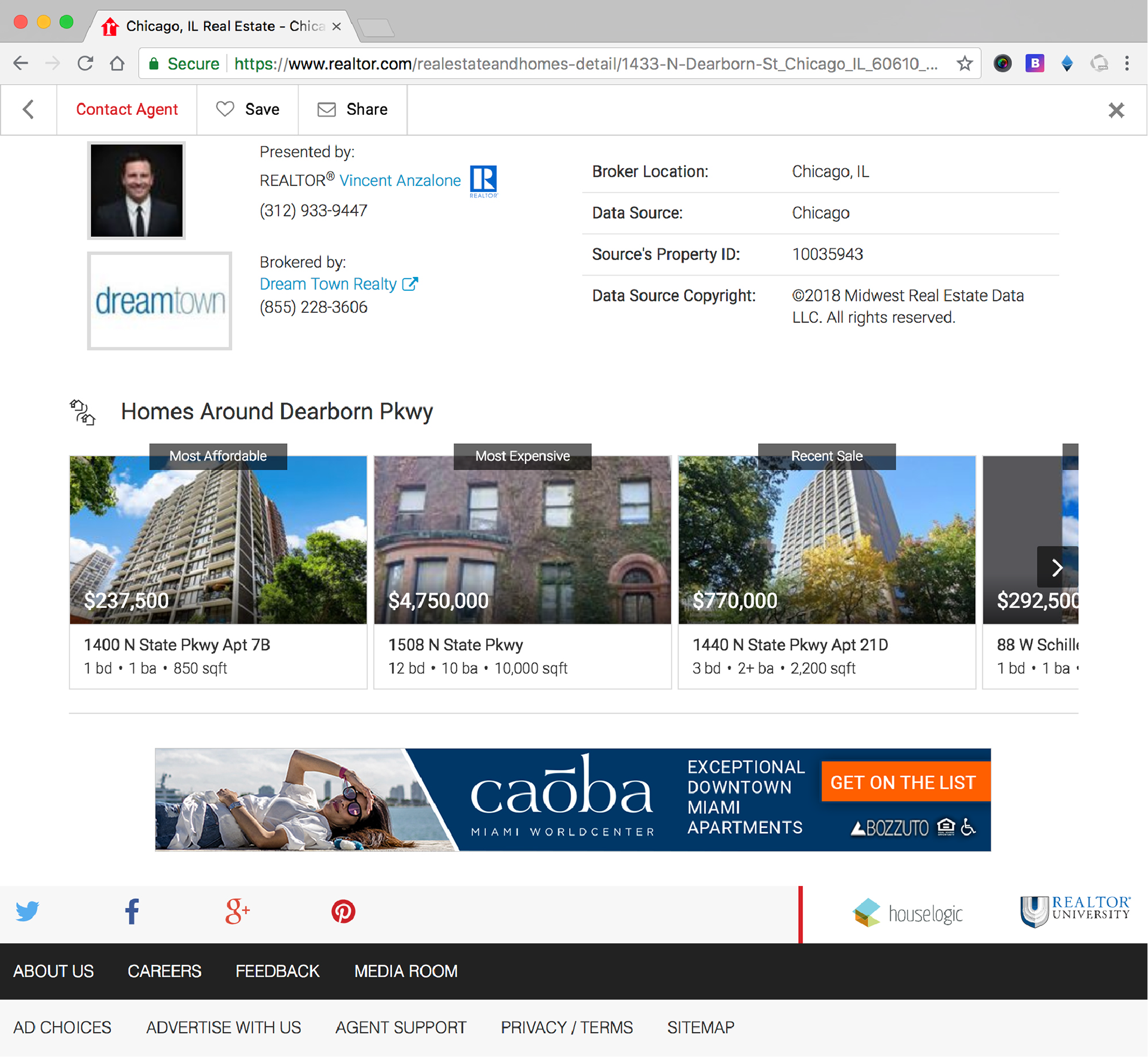
Task: Click the Contact Agent tab
Action: coord(127,109)
